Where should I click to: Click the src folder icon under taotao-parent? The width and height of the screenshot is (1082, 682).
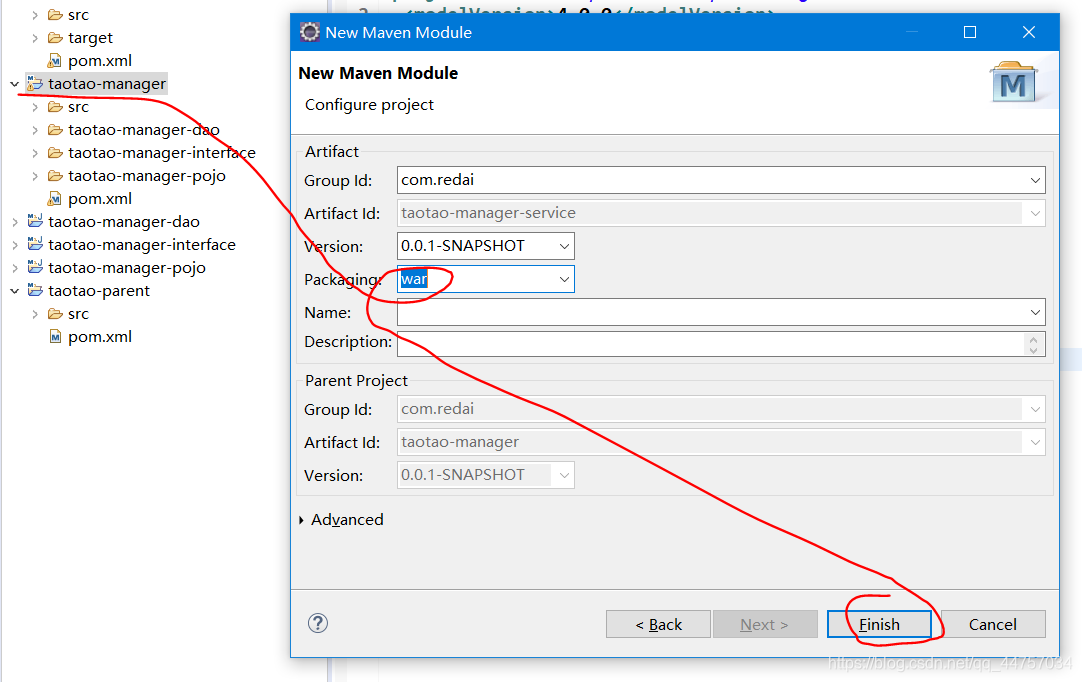tap(55, 314)
